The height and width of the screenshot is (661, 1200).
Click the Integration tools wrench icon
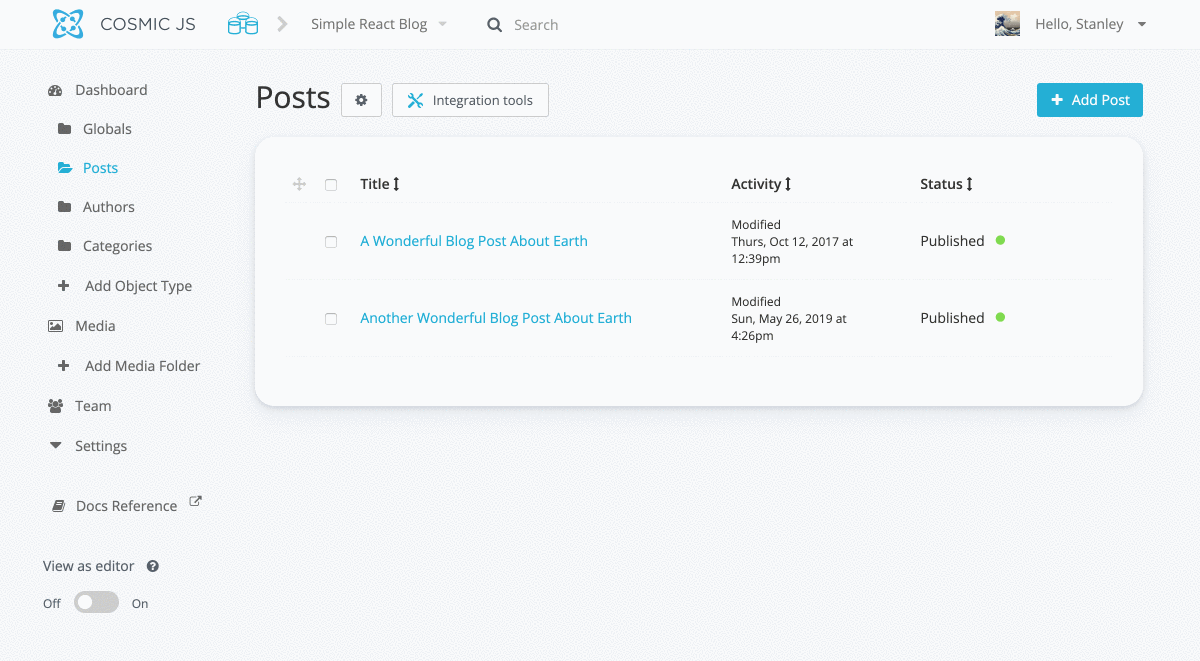[415, 100]
